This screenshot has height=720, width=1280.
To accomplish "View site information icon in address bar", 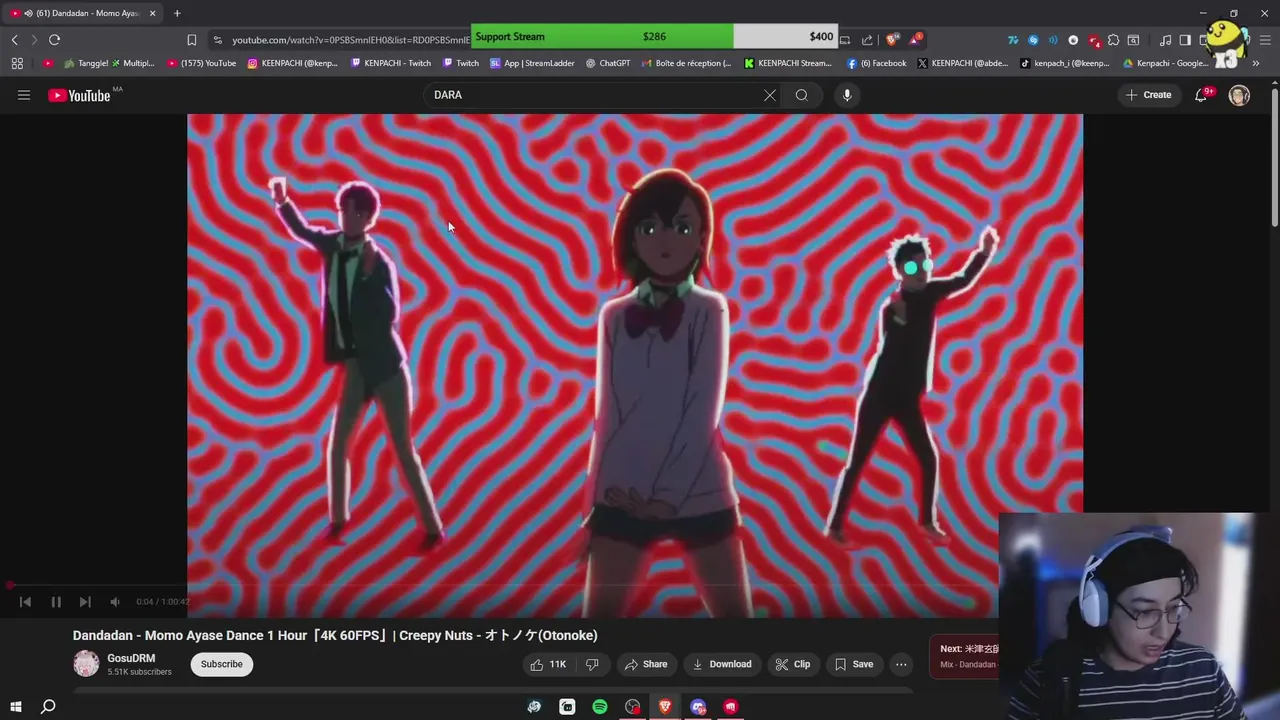I will pos(217,39).
